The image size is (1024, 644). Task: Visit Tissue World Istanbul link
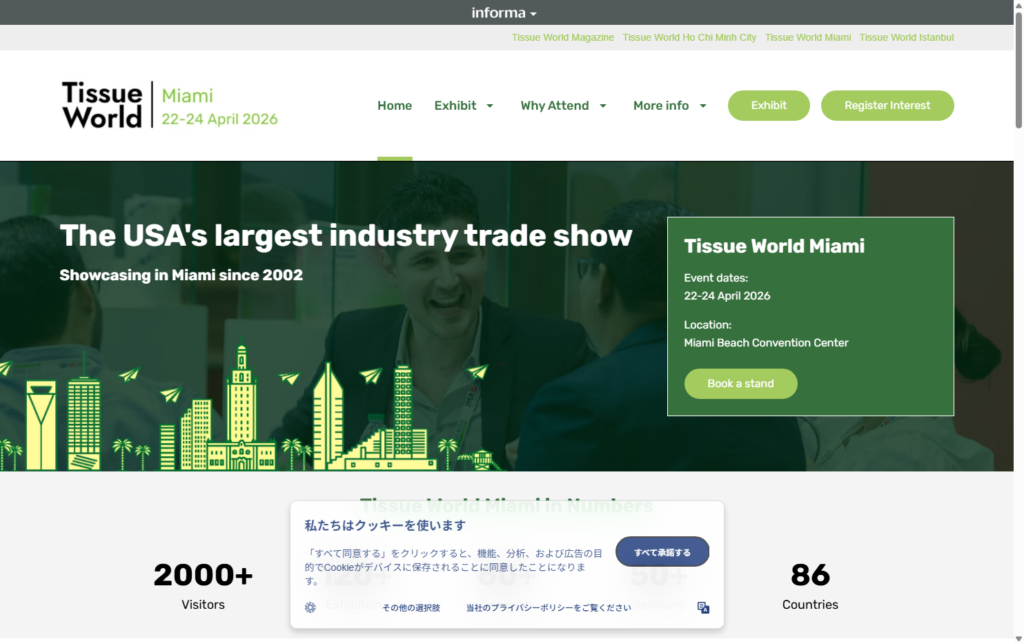pyautogui.click(x=906, y=37)
